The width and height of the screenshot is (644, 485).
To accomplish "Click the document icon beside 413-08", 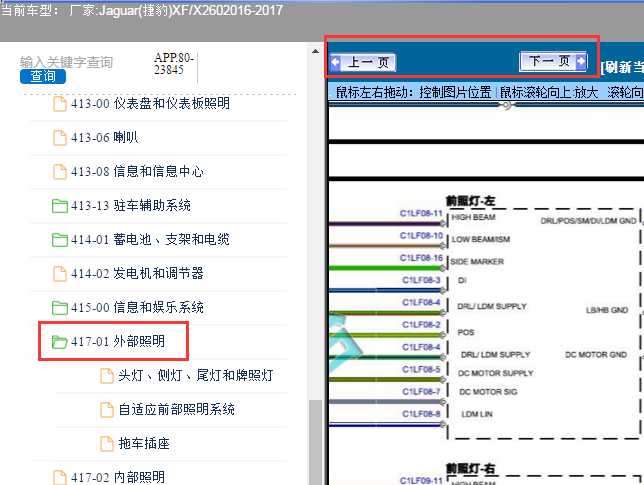I will (x=60, y=172).
